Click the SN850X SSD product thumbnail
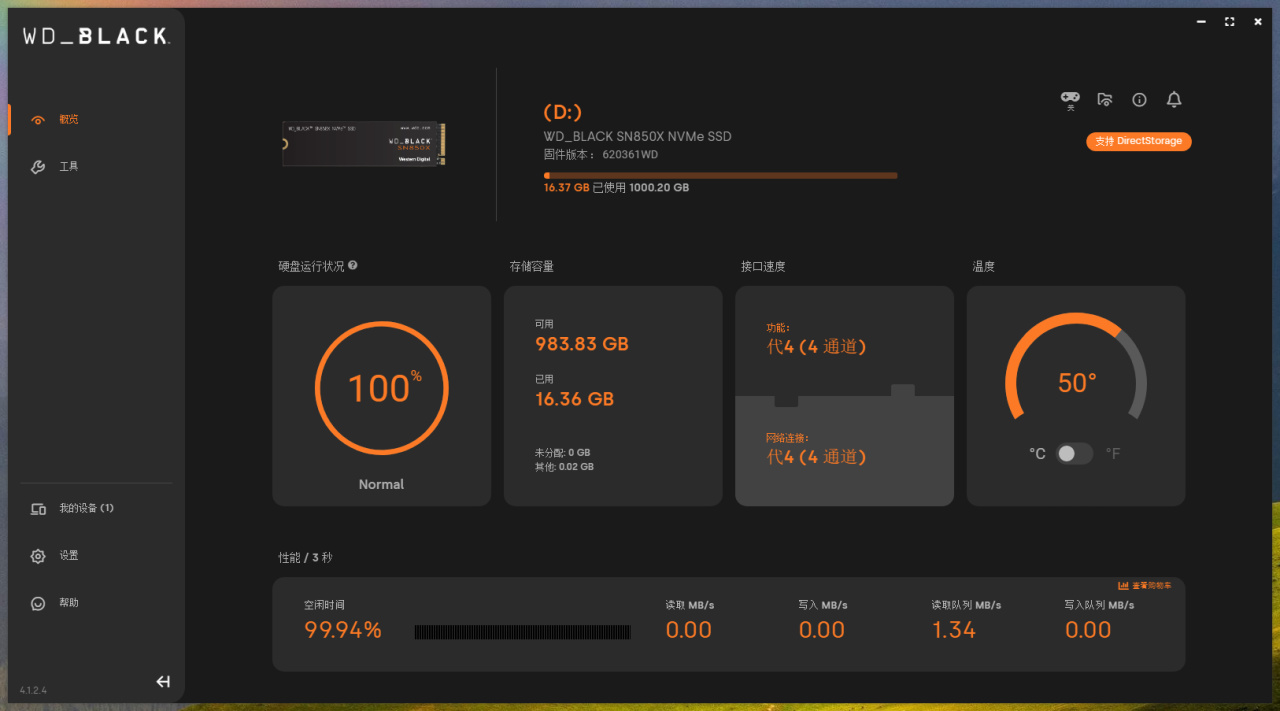This screenshot has width=1280, height=711. click(364, 144)
